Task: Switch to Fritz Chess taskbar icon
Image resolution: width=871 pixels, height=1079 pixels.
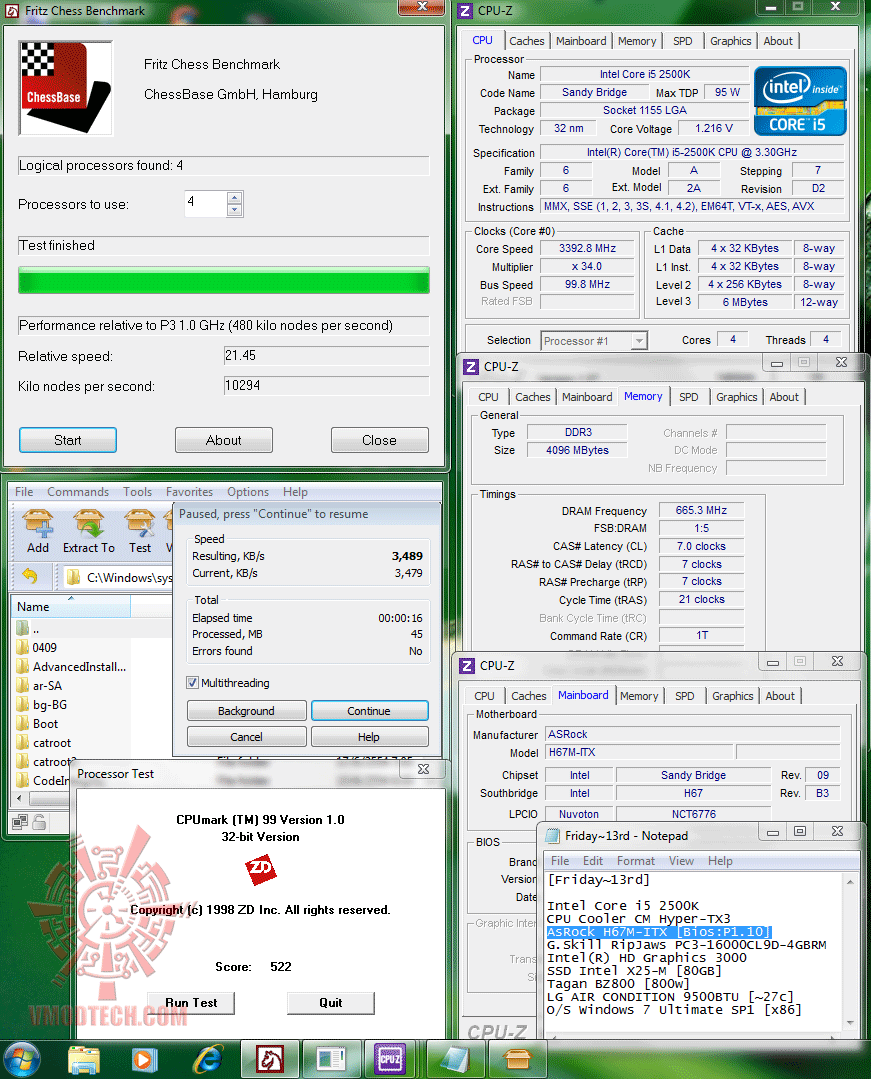Action: (x=270, y=1060)
